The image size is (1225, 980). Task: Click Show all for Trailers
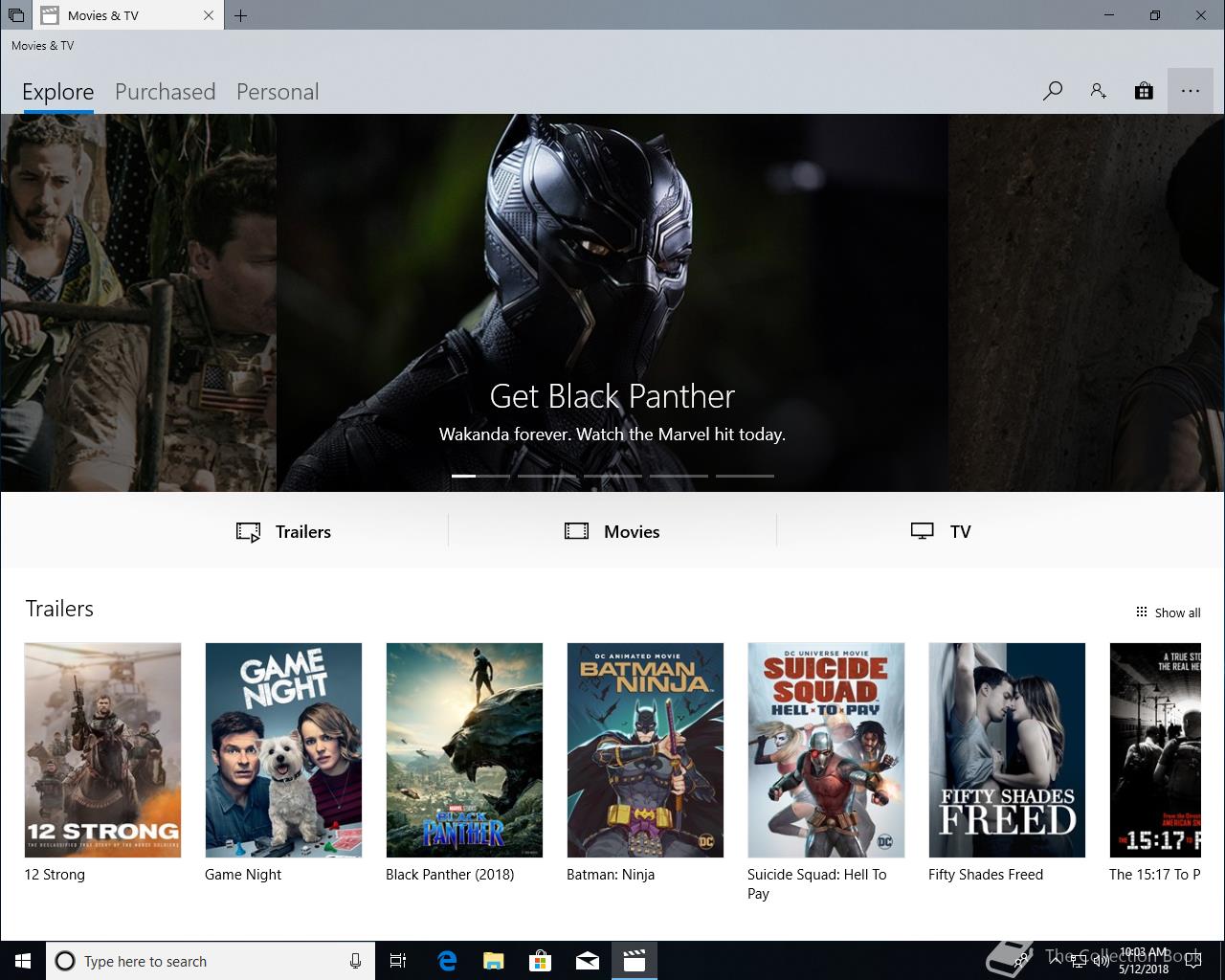click(x=1168, y=612)
